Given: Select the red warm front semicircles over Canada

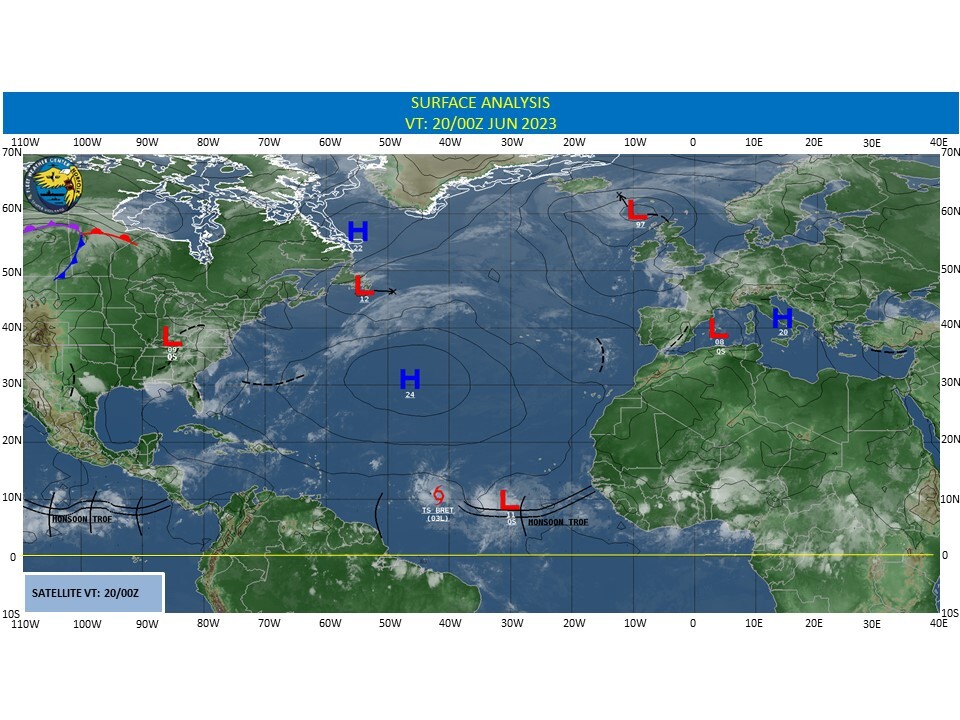Looking at the screenshot, I should (x=108, y=236).
